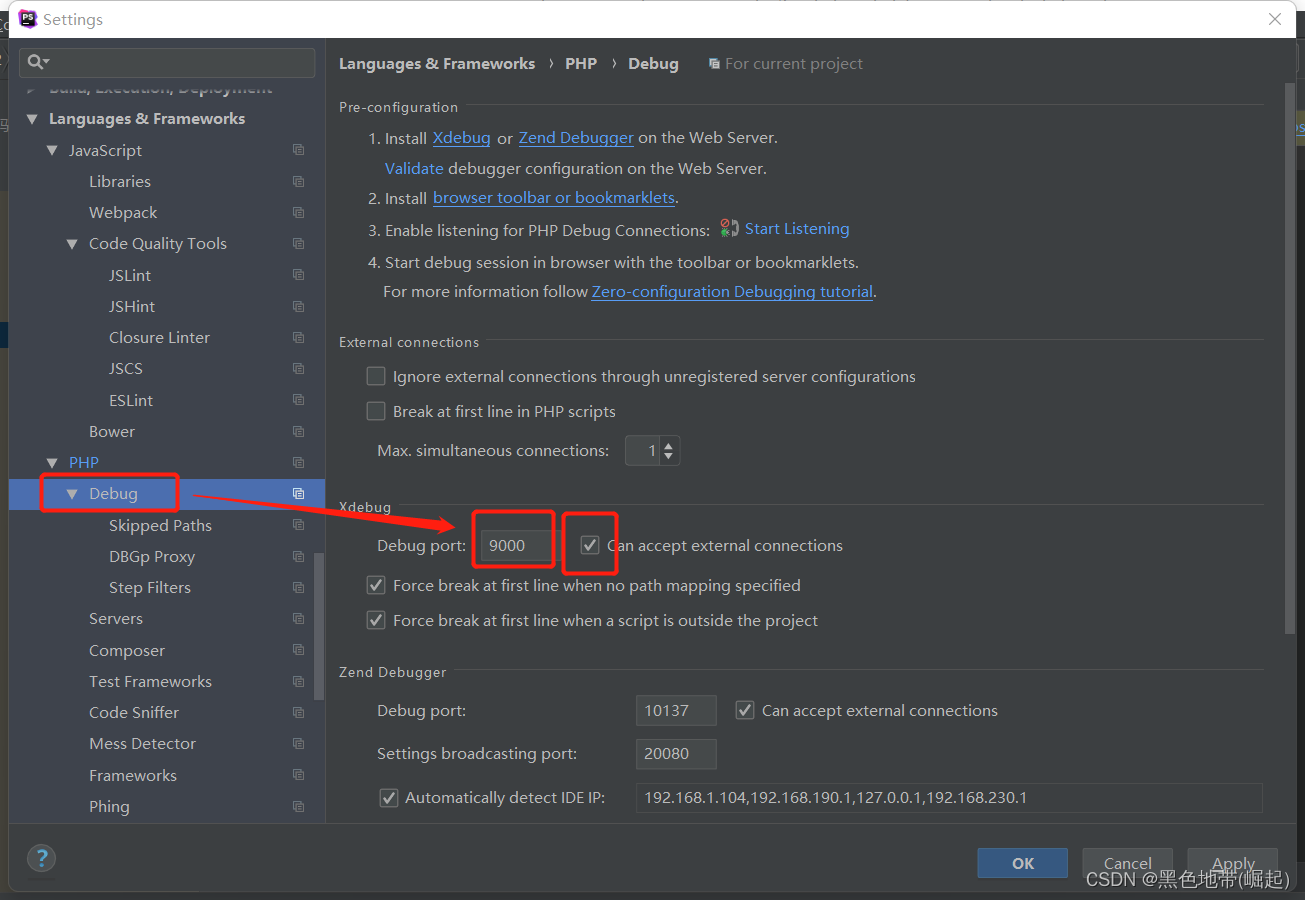The image size is (1305, 900).
Task: Click the help question mark button
Action: (41, 858)
